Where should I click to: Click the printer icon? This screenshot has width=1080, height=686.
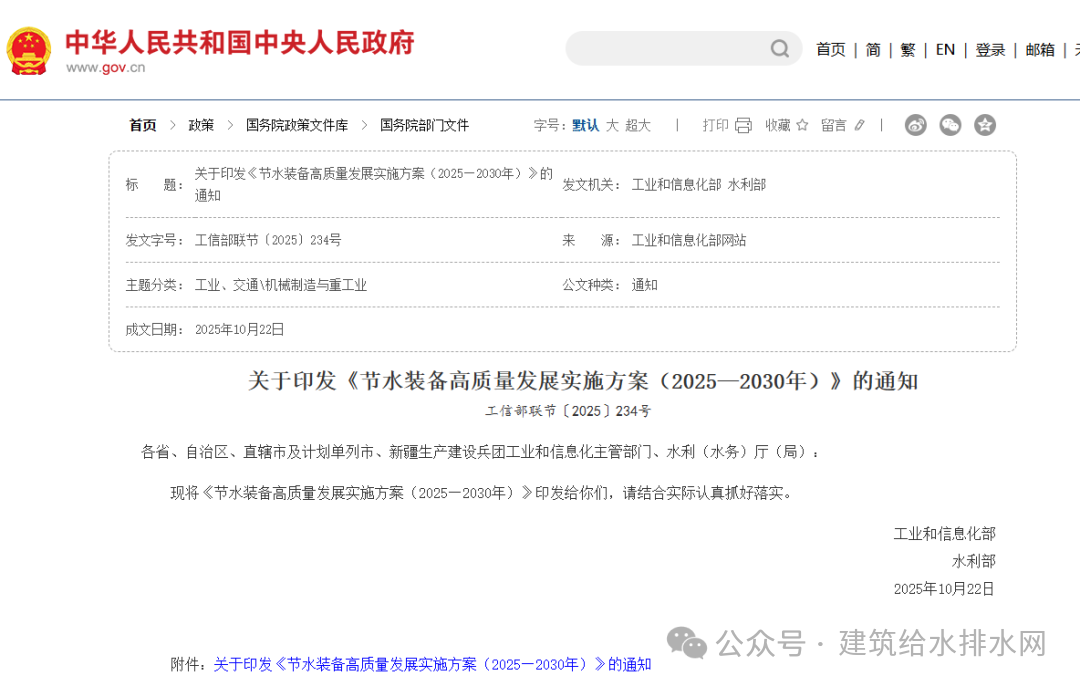tap(743, 125)
